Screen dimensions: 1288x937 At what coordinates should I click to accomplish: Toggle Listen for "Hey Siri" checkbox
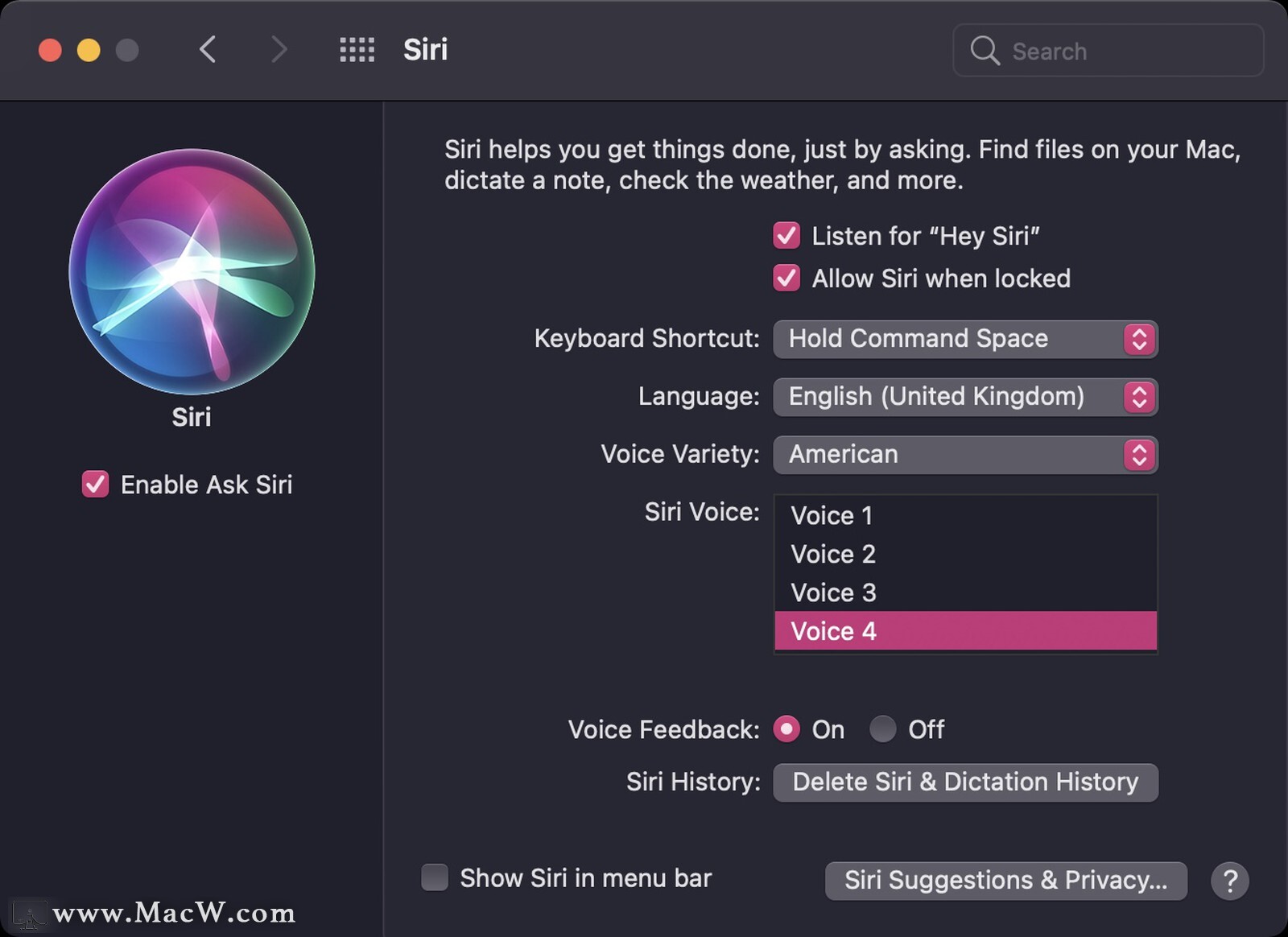pos(786,236)
